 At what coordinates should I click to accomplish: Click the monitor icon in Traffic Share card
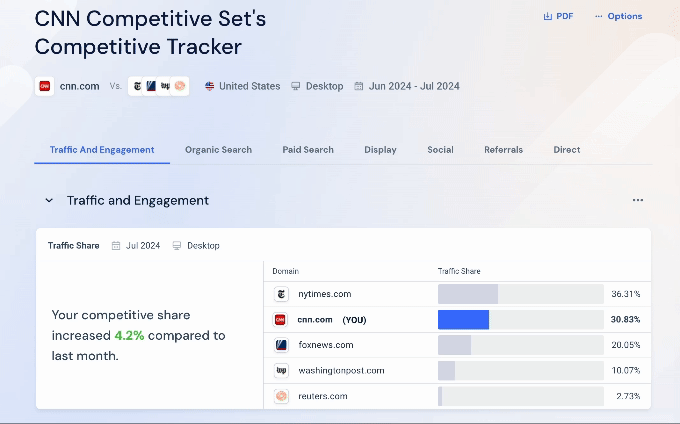click(x=177, y=246)
